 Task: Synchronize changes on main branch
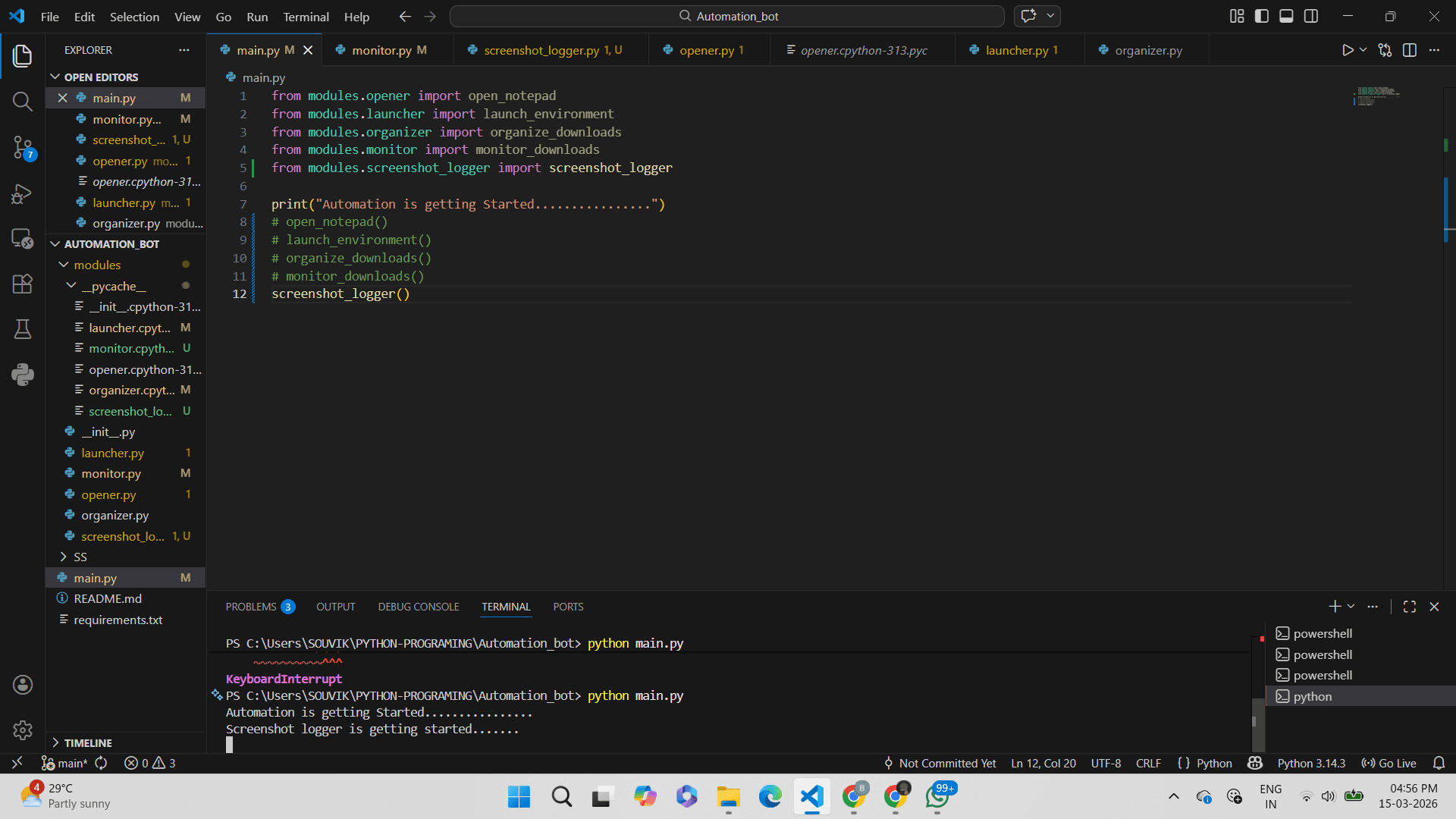point(101,763)
